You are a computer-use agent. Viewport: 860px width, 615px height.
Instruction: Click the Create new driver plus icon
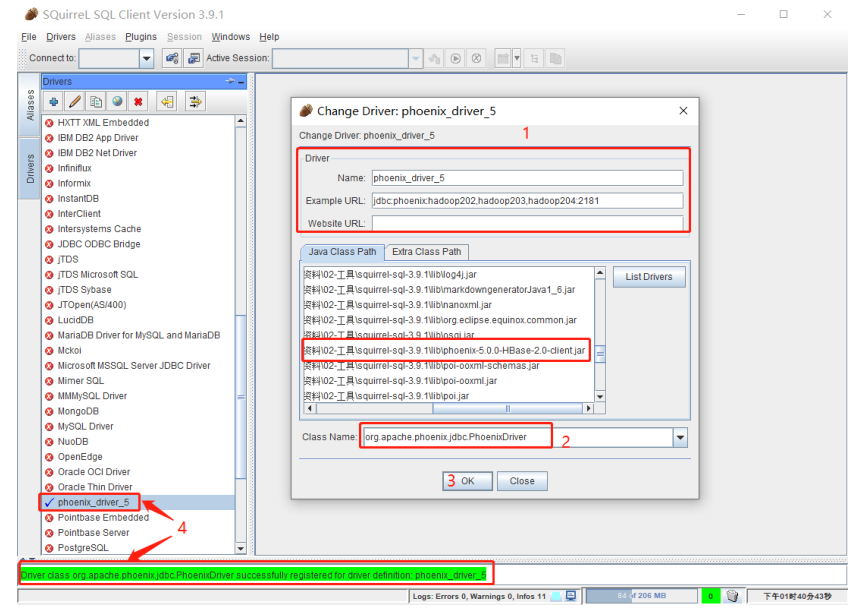click(x=54, y=101)
